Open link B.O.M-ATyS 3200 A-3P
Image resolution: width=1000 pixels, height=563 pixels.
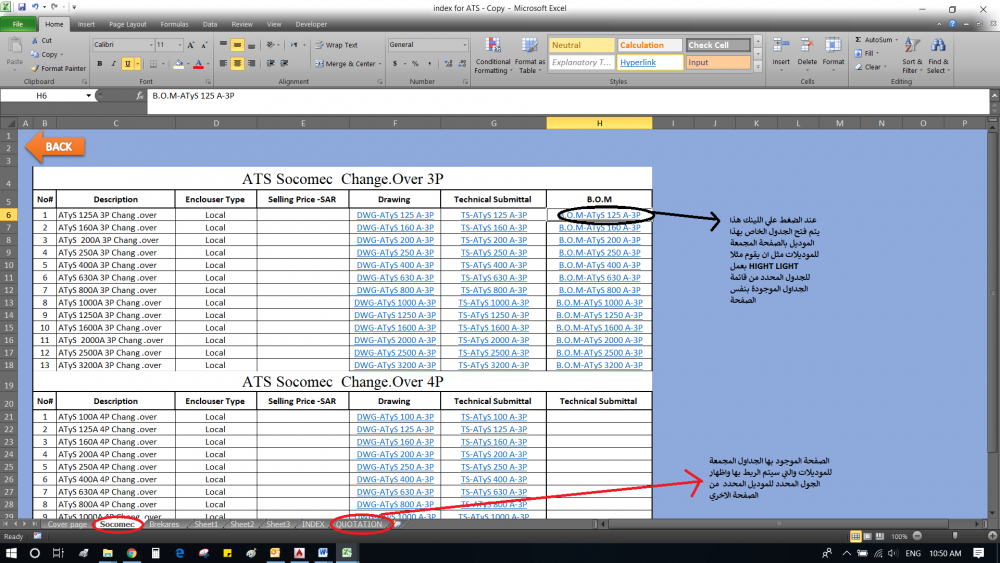click(599, 365)
